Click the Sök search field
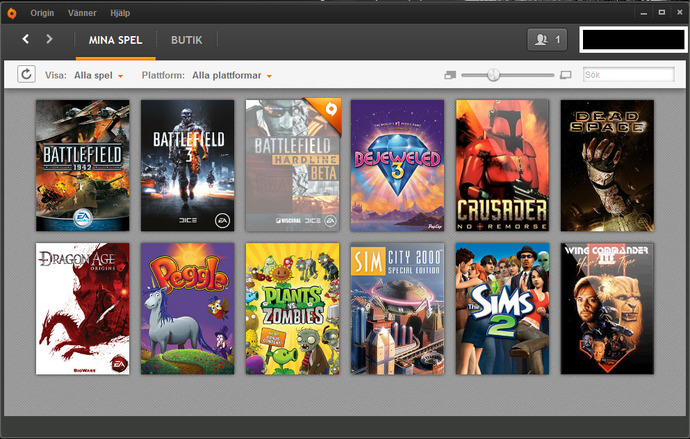This screenshot has width=690, height=439. (628, 75)
